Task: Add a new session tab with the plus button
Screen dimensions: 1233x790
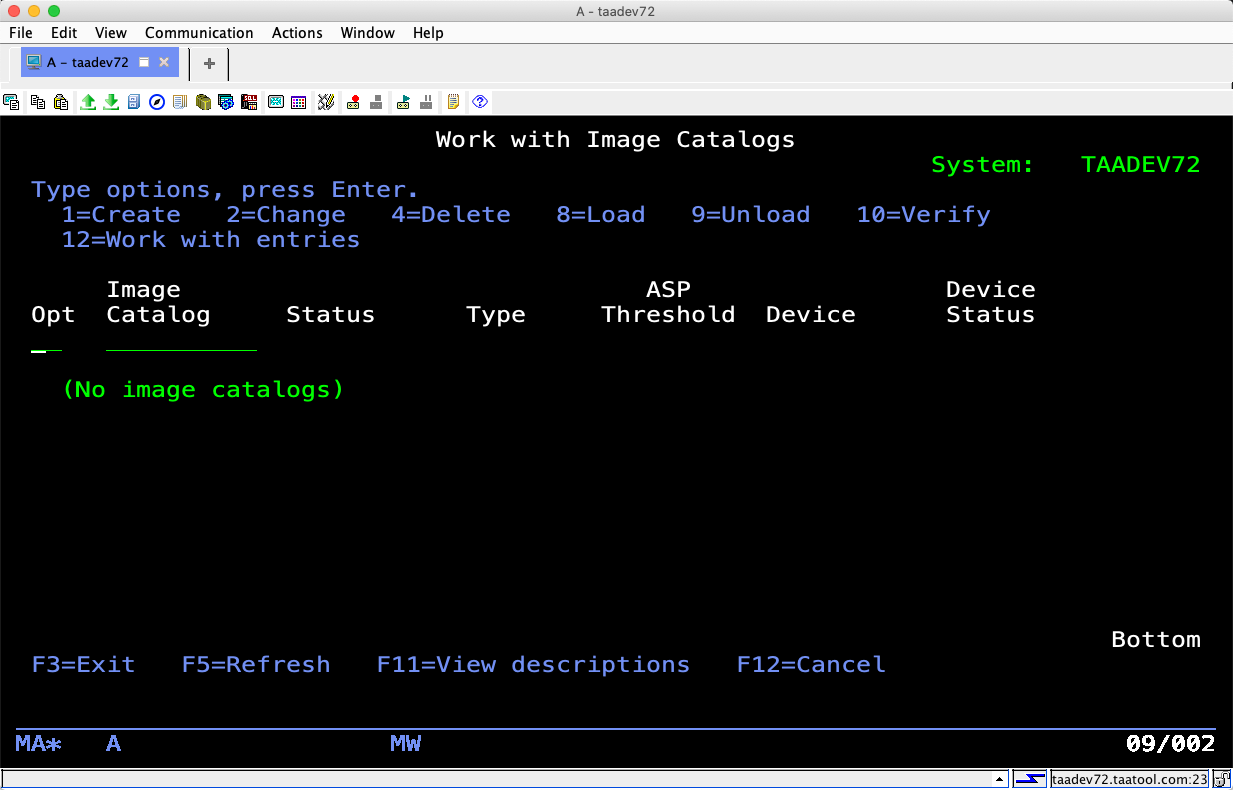Action: tap(209, 63)
